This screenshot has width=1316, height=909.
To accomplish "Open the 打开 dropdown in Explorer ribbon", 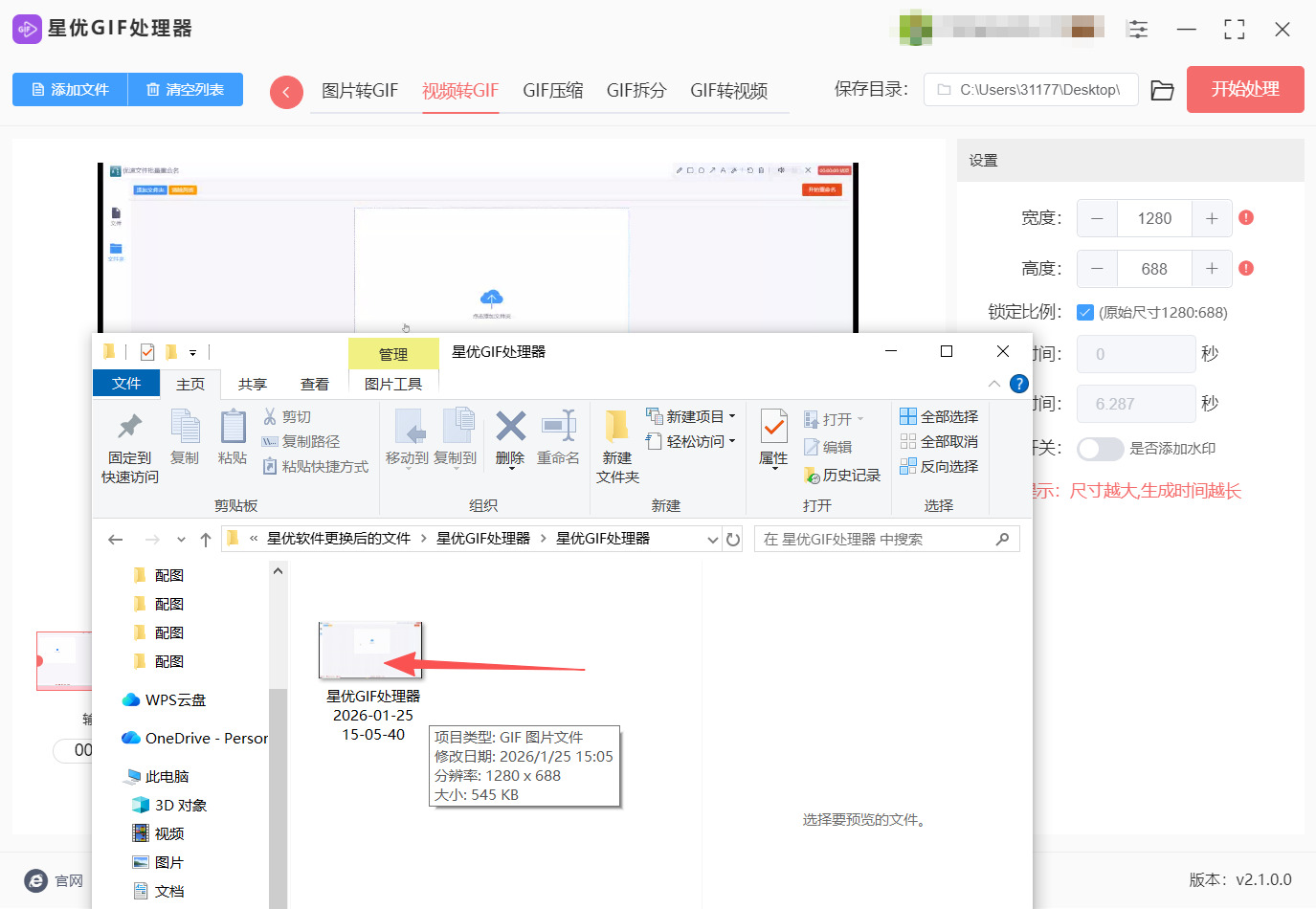I will coord(834,419).
